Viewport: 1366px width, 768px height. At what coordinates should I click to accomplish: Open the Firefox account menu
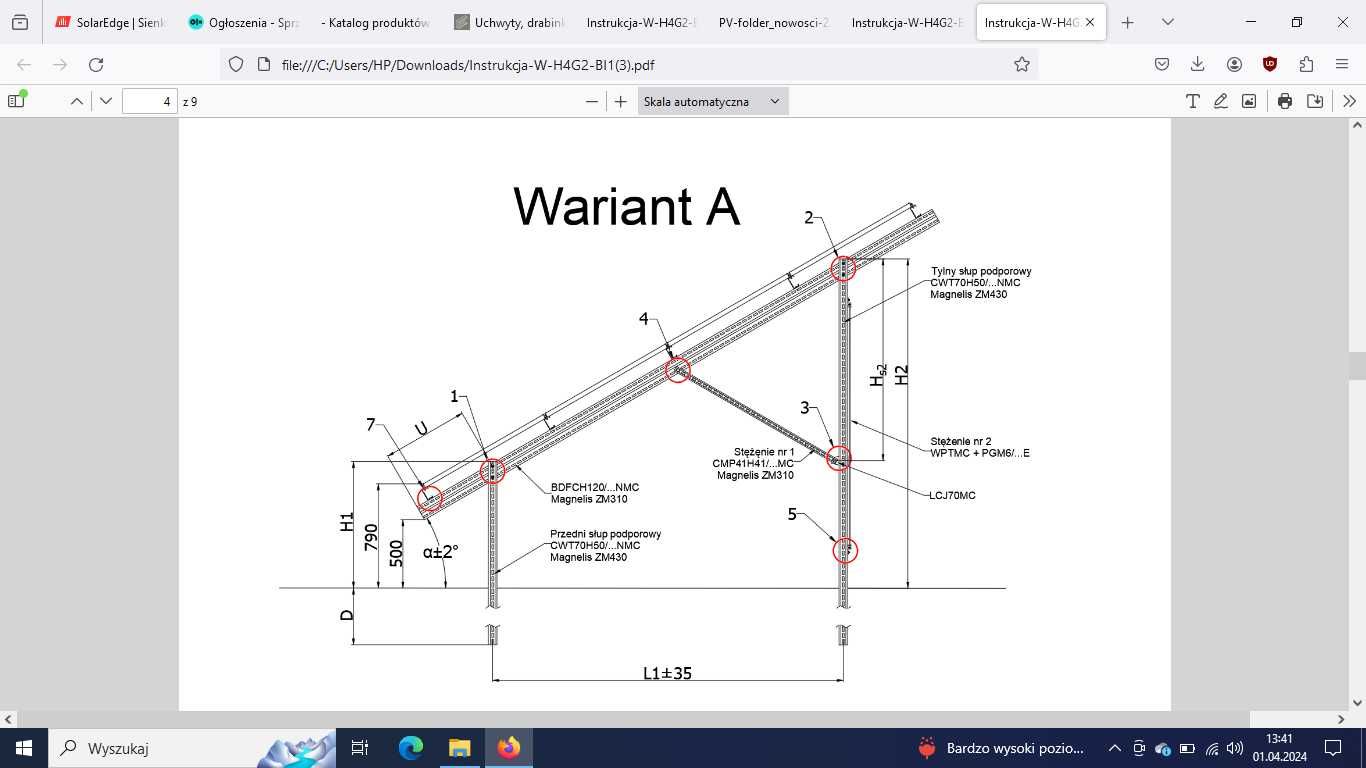1234,64
